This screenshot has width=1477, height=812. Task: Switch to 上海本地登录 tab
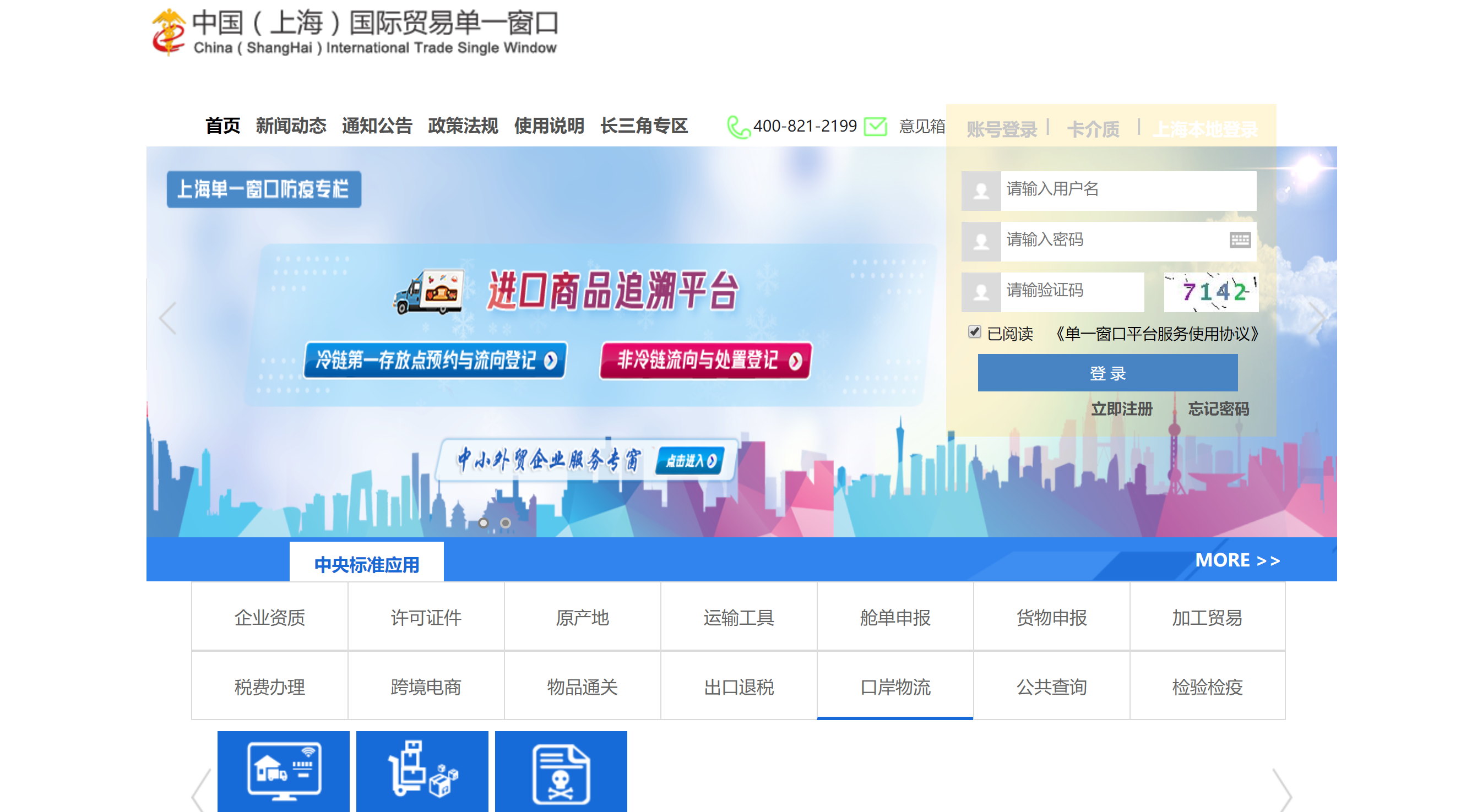[1204, 129]
